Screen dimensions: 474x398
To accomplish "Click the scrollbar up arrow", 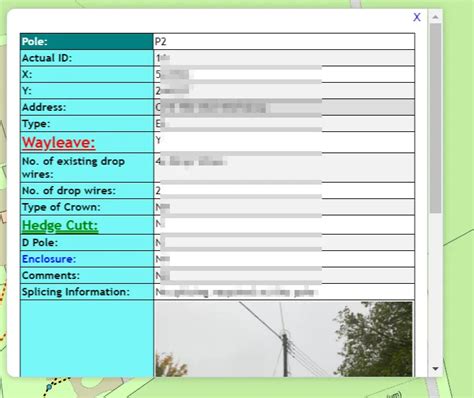I will tap(435, 17).
